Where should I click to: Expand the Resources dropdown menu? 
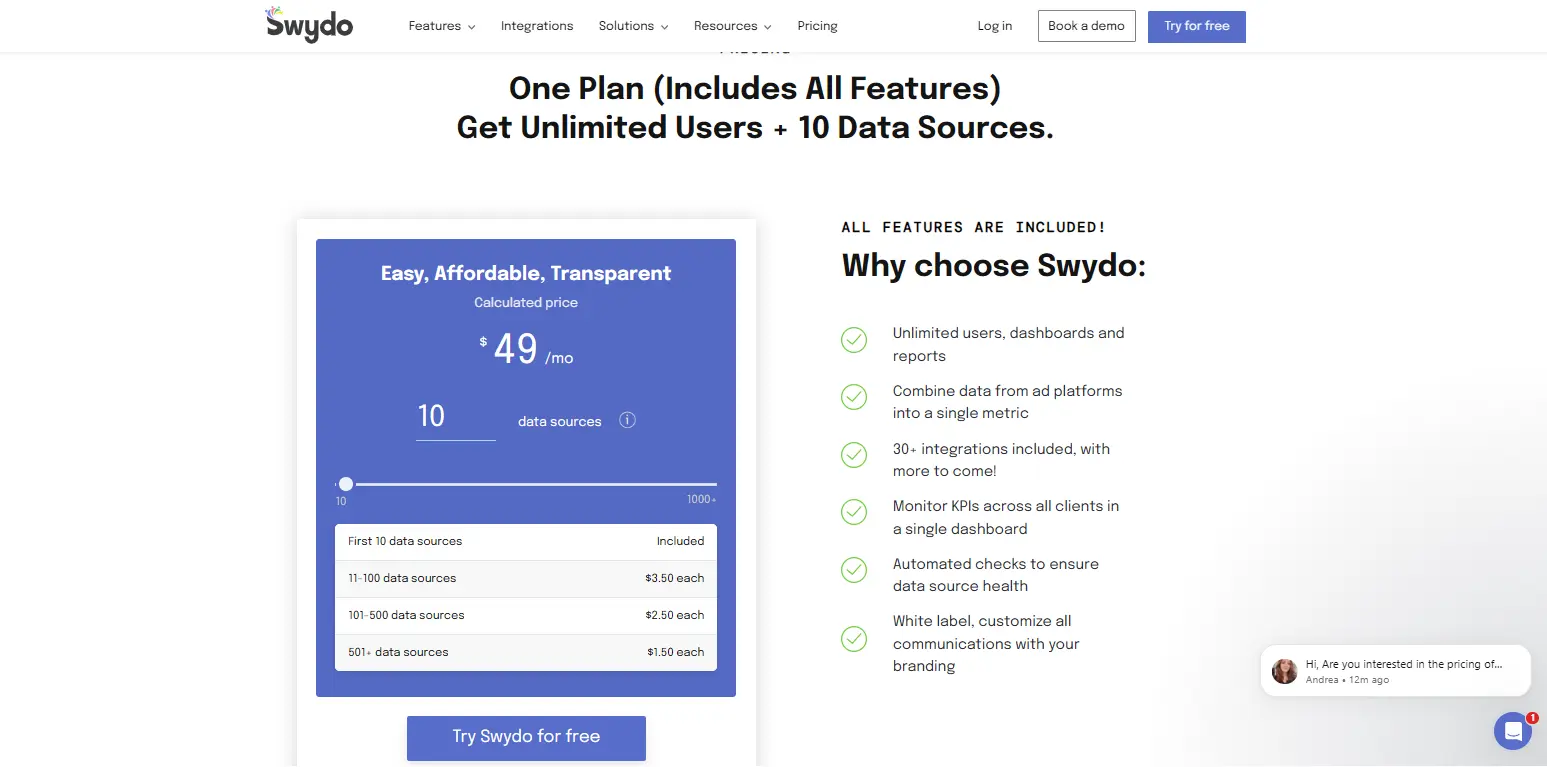click(x=732, y=26)
